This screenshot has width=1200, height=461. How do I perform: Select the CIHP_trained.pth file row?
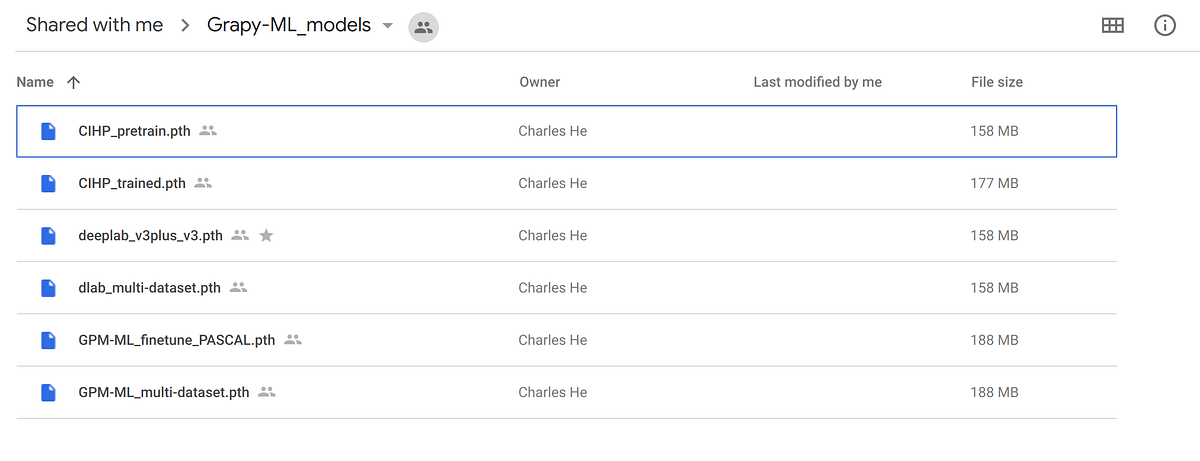point(566,183)
